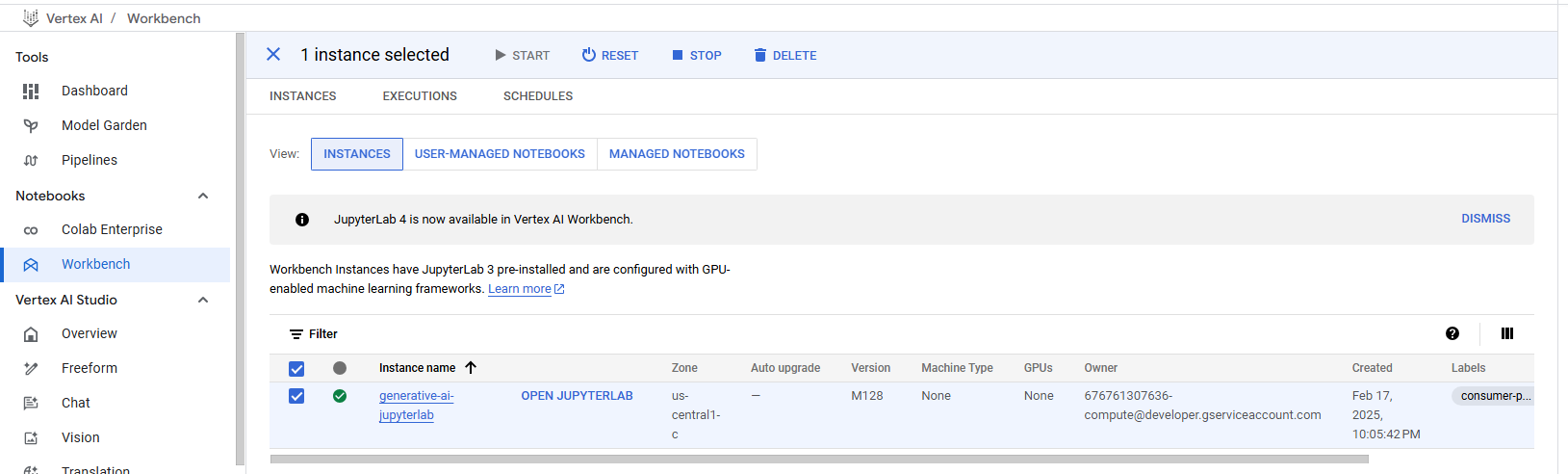Click Open JupyterLab for the instance
The height and width of the screenshot is (474, 1568).
577,396
